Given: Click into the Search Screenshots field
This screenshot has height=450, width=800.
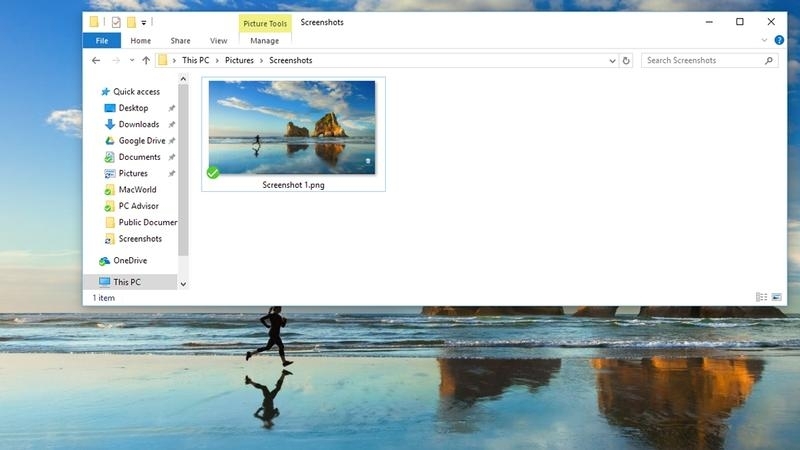Looking at the screenshot, I should pos(709,60).
